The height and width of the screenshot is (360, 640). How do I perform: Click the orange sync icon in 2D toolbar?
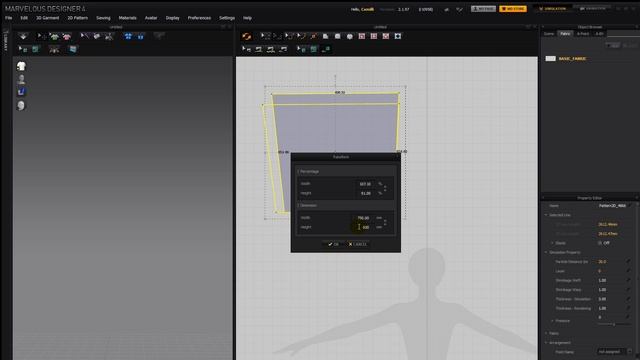tap(246, 36)
